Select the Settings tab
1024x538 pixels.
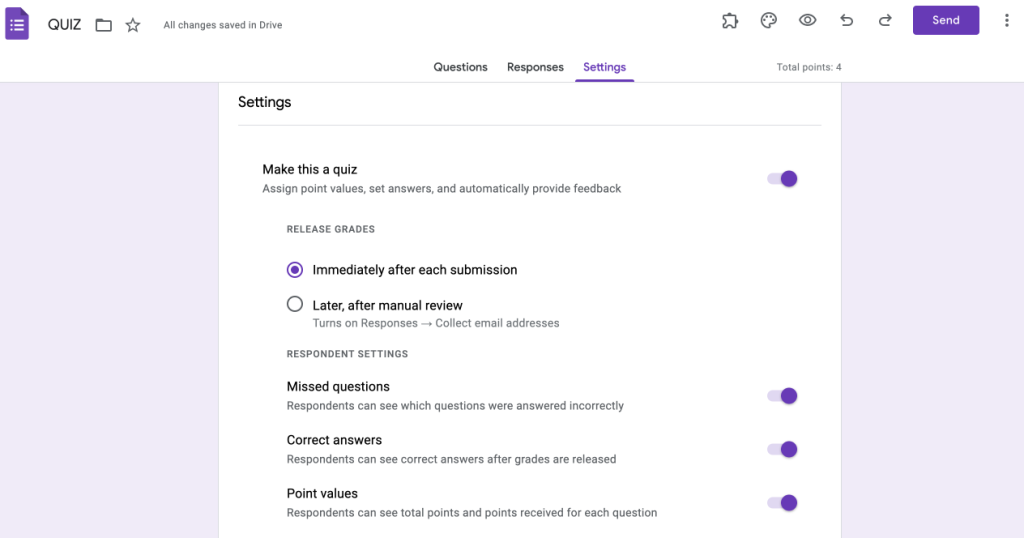coord(604,67)
